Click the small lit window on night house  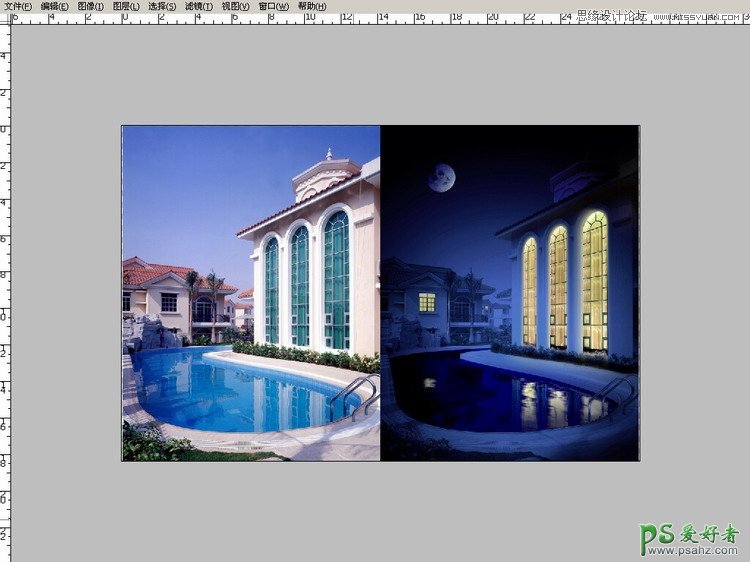(x=427, y=302)
